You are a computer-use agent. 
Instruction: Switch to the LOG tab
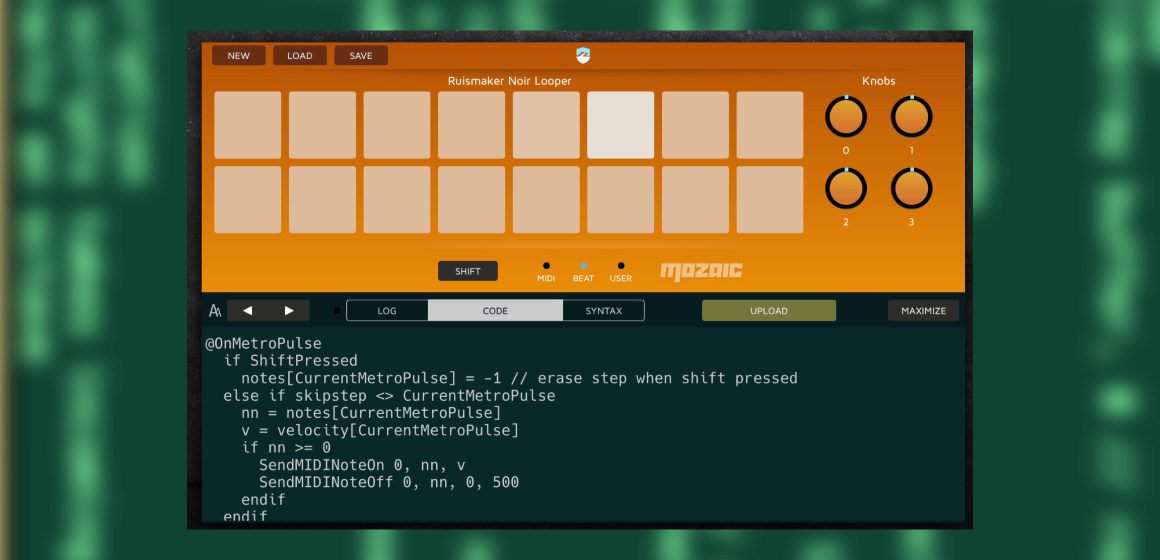(x=387, y=311)
